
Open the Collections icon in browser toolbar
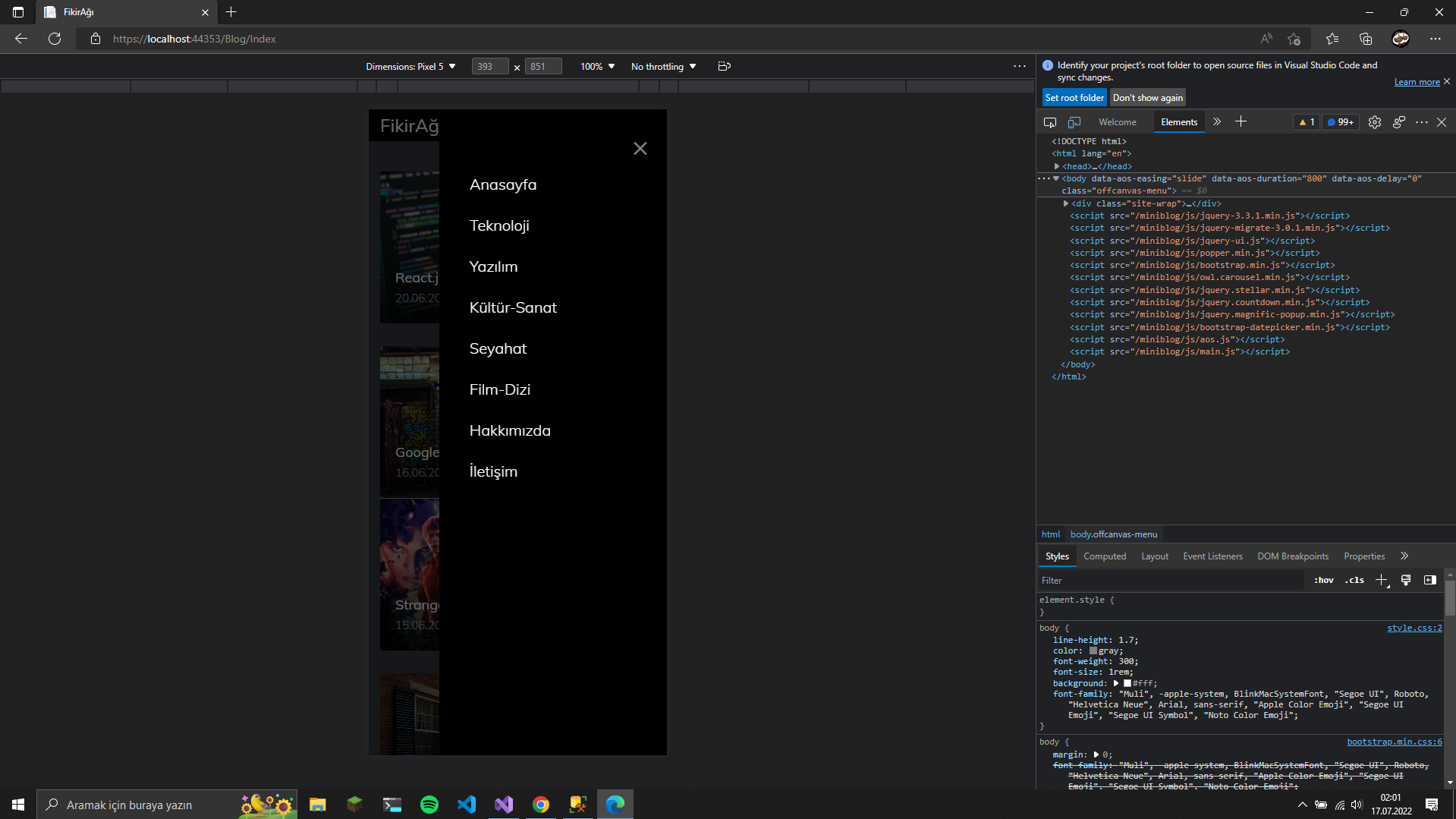1366,39
